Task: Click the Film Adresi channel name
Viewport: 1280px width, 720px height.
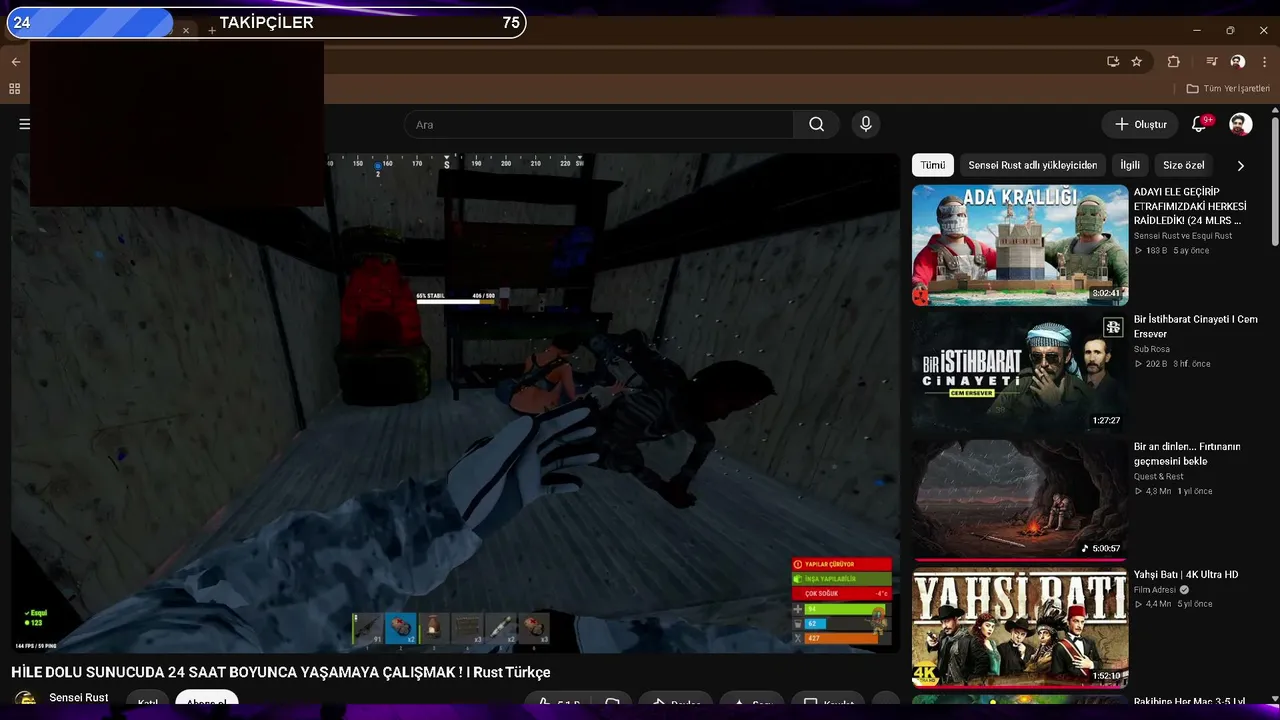Action: tap(1155, 590)
